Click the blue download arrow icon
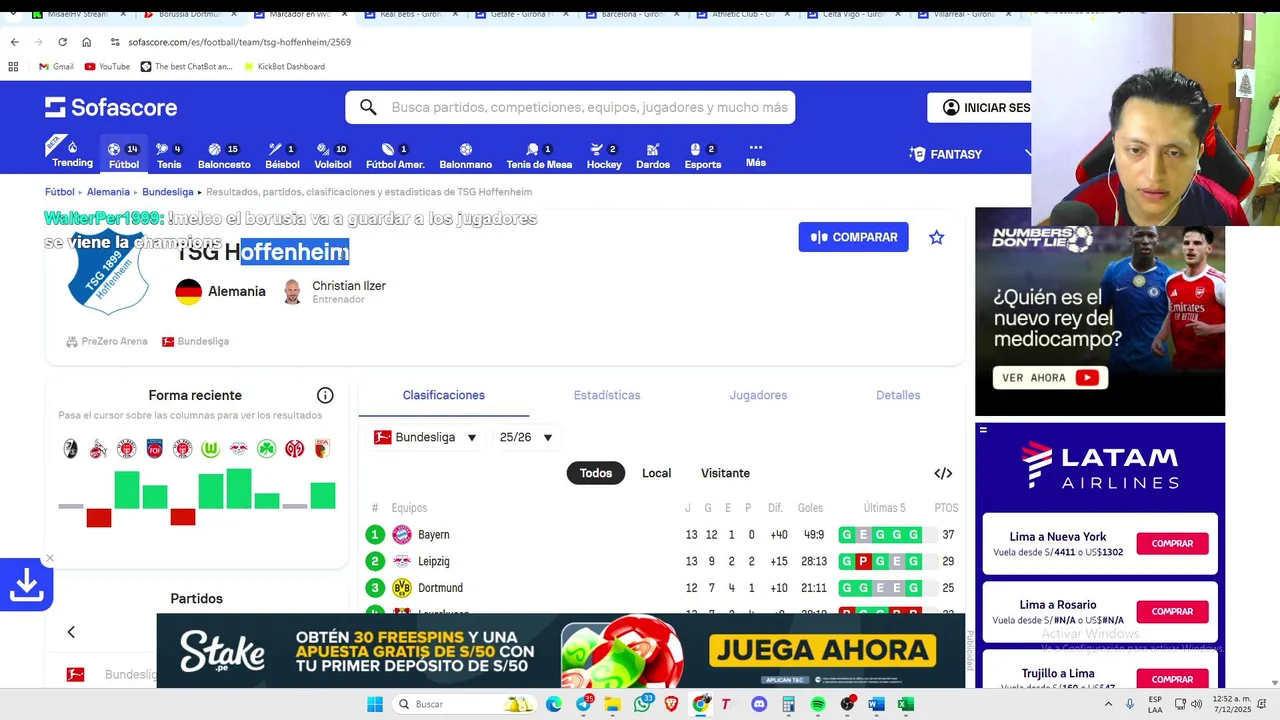The width and height of the screenshot is (1280, 720). 26,585
